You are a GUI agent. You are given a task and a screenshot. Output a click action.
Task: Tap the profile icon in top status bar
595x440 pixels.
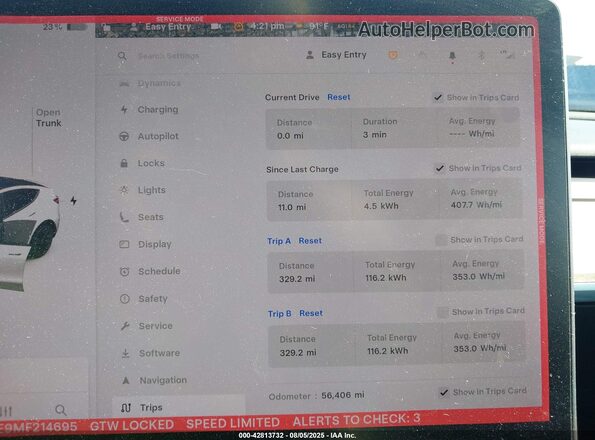coord(133,27)
